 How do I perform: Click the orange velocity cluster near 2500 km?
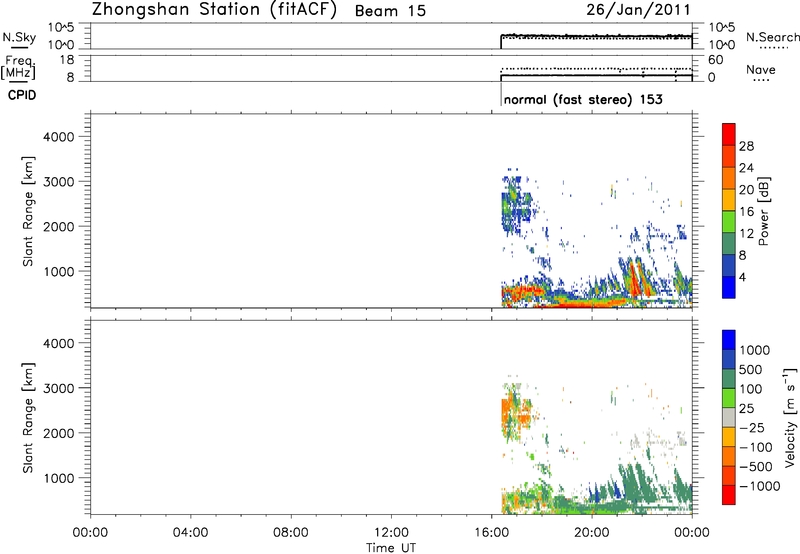click(514, 414)
